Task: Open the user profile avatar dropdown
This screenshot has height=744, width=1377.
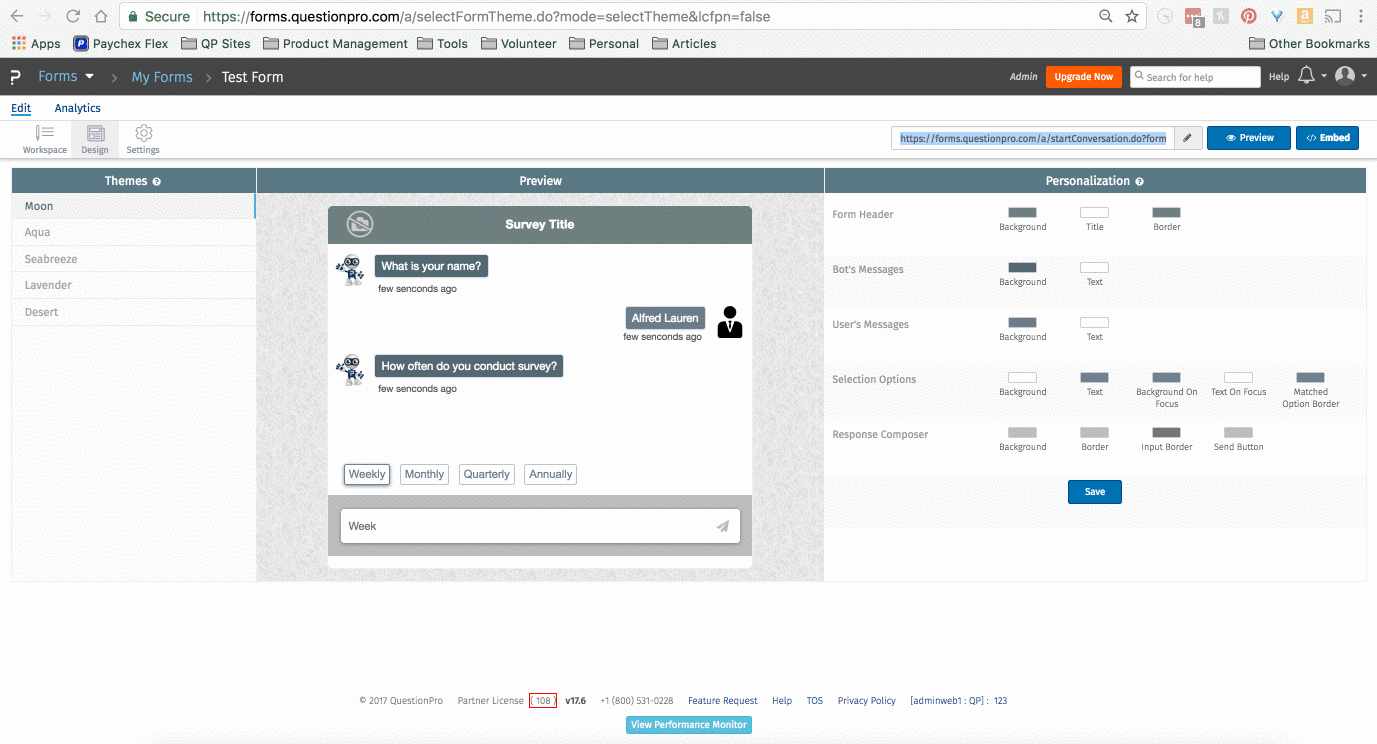Action: click(x=1351, y=76)
